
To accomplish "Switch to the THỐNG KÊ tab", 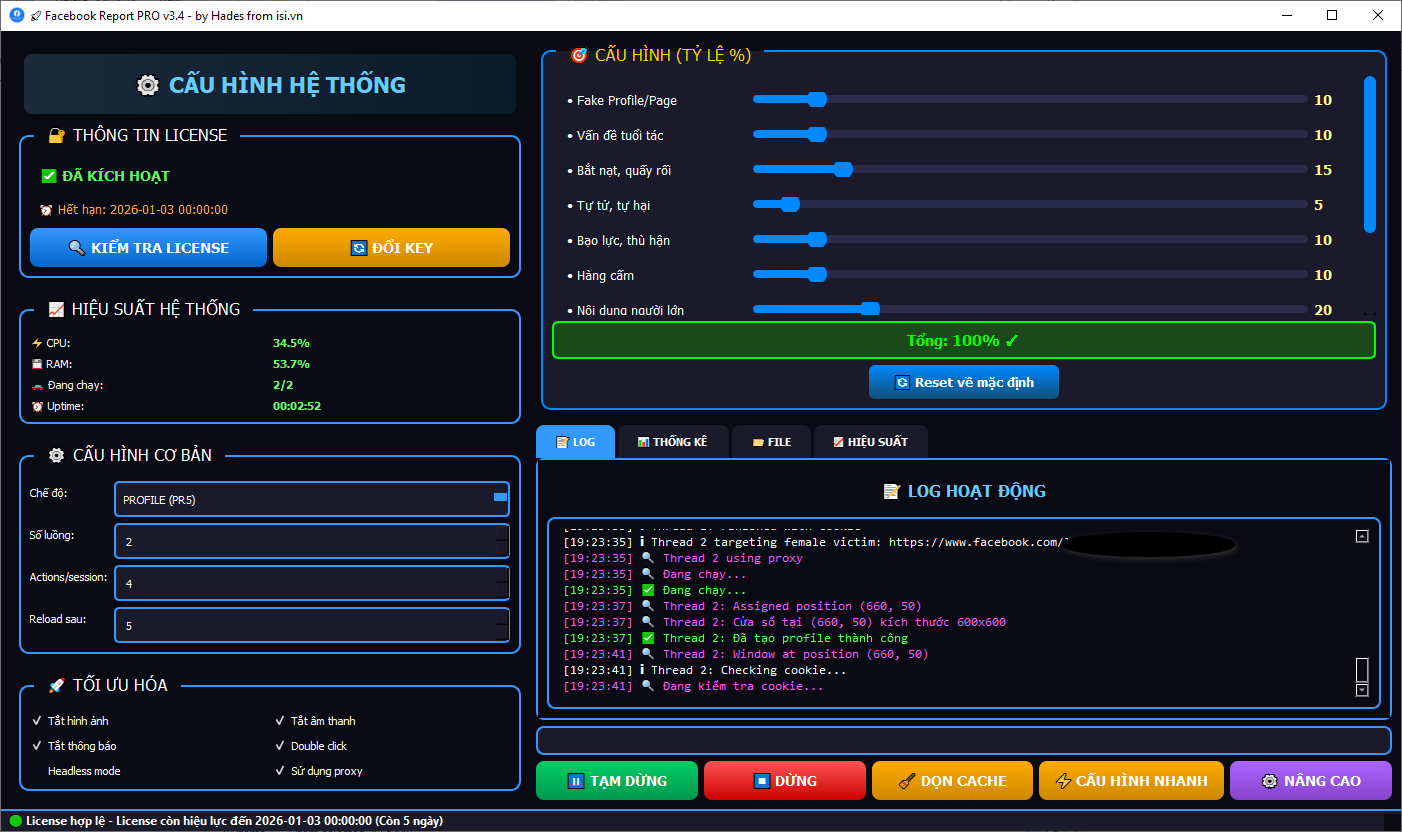I will (673, 441).
